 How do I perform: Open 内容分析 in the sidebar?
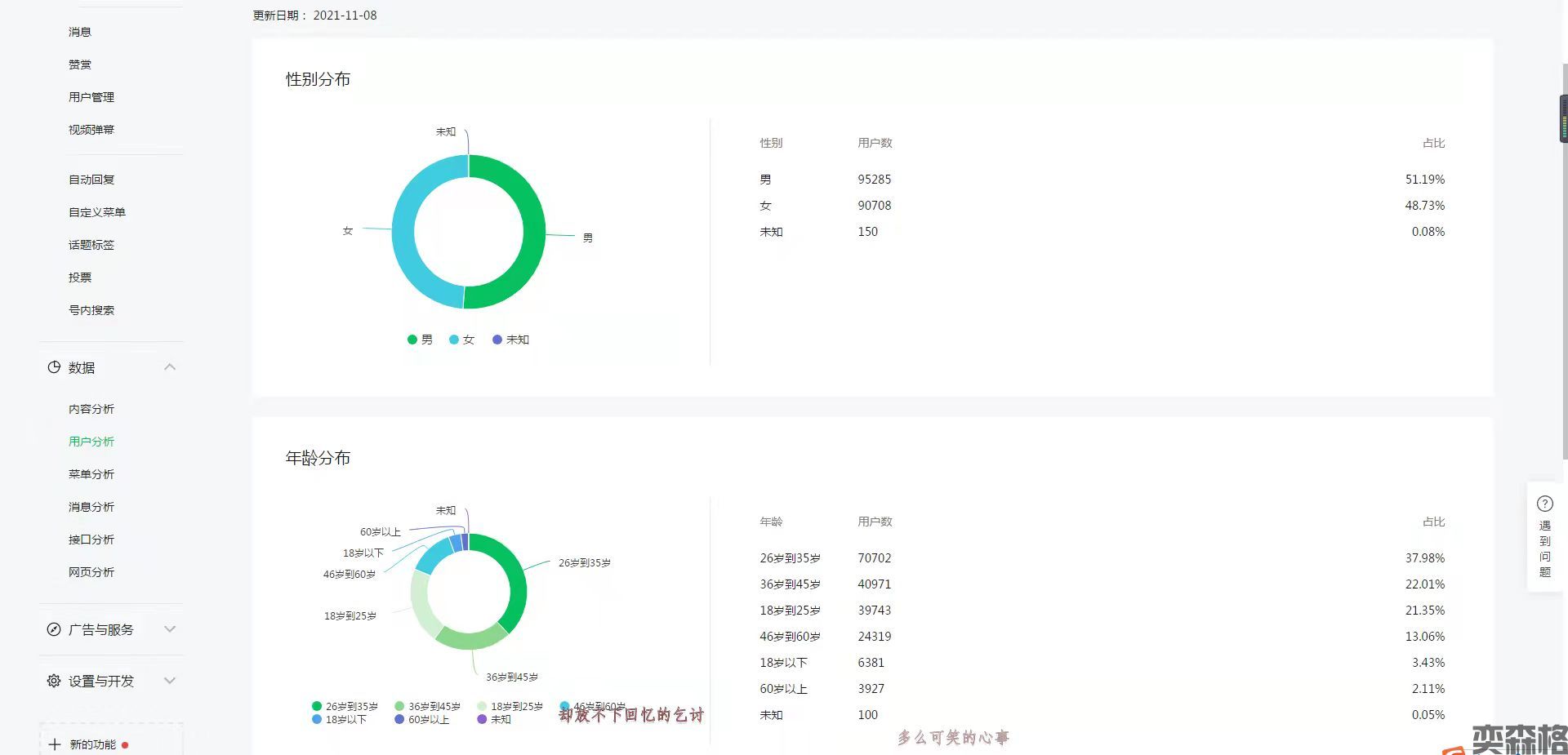[91, 409]
